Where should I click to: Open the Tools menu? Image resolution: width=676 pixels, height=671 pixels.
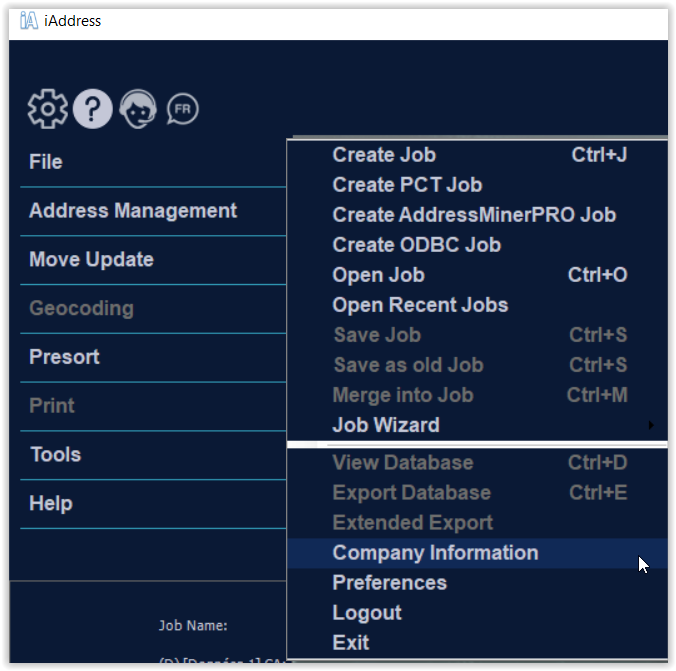pos(55,455)
